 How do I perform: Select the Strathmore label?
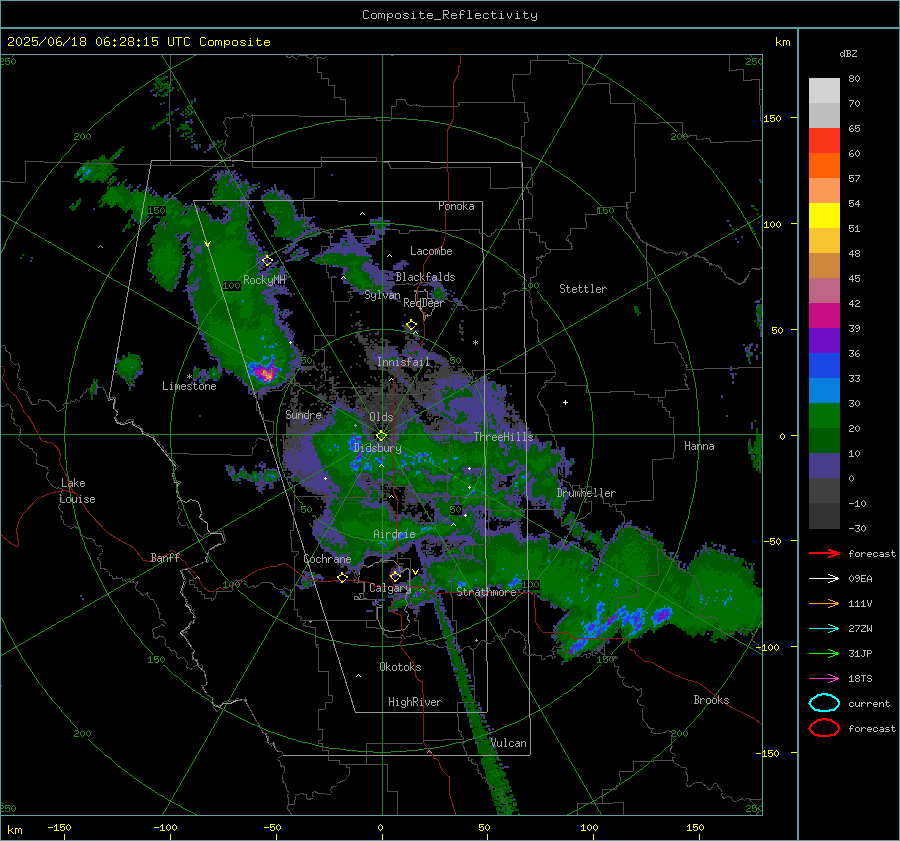[486, 592]
